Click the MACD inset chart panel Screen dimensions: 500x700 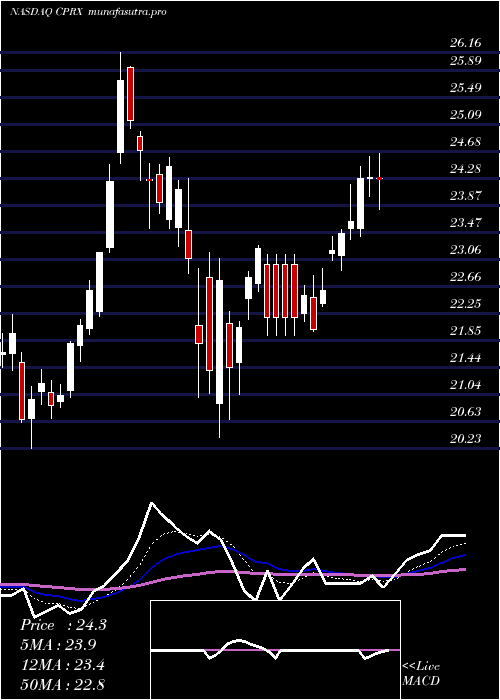click(x=275, y=650)
